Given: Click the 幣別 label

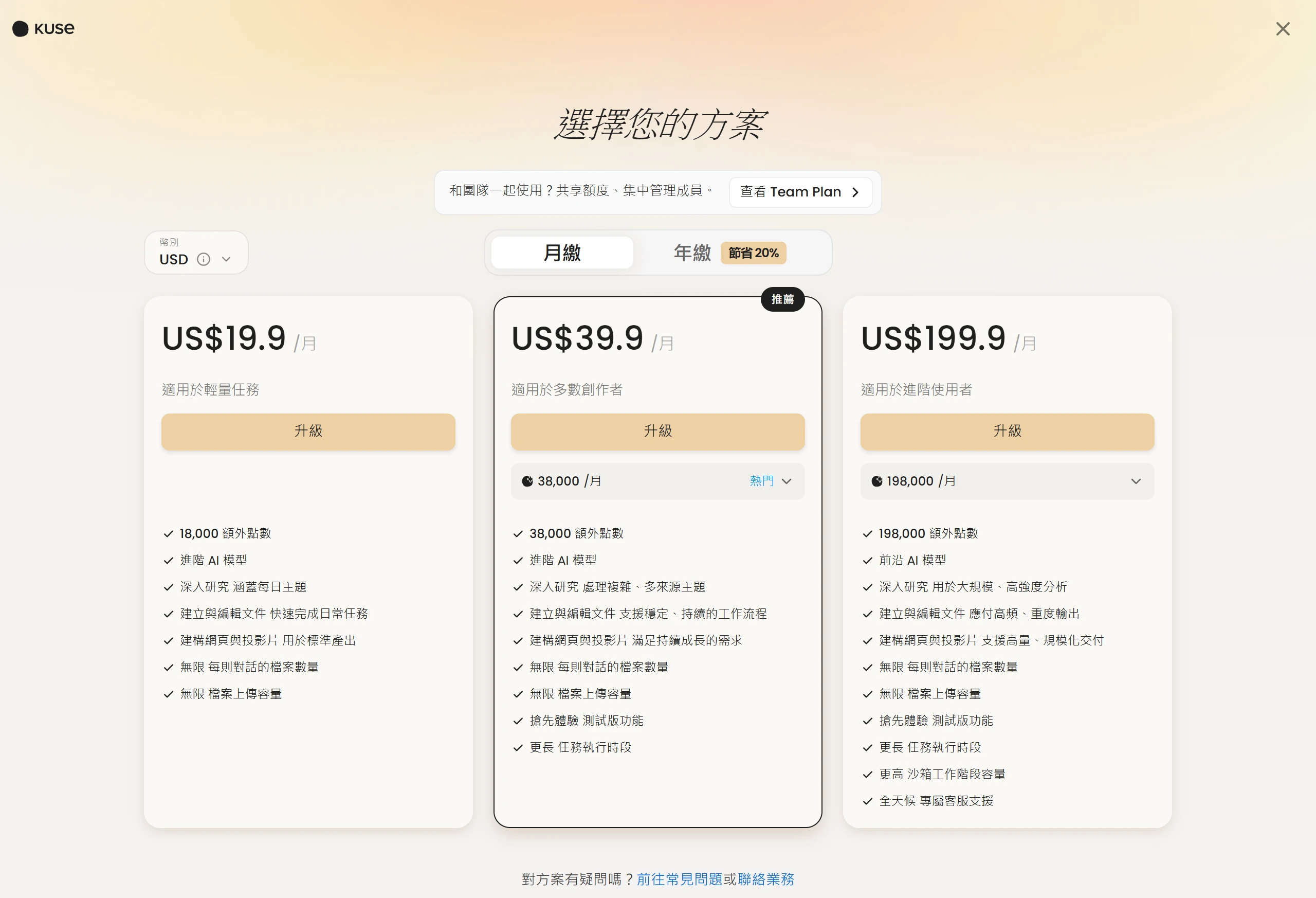Looking at the screenshot, I should click(169, 242).
